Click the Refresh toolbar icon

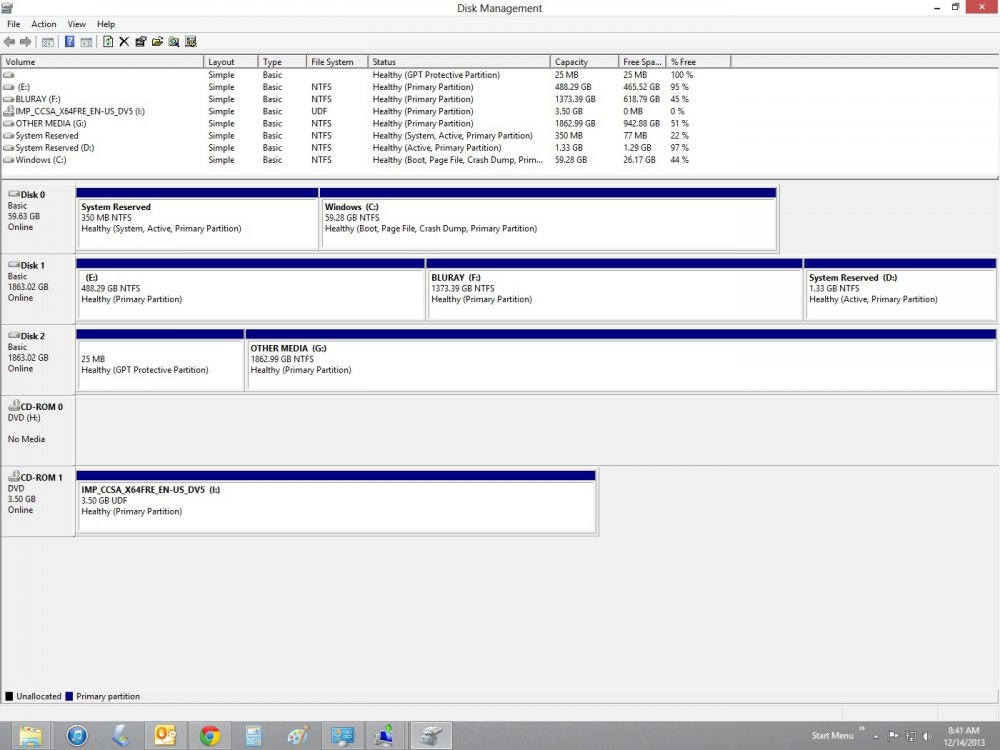click(107, 41)
